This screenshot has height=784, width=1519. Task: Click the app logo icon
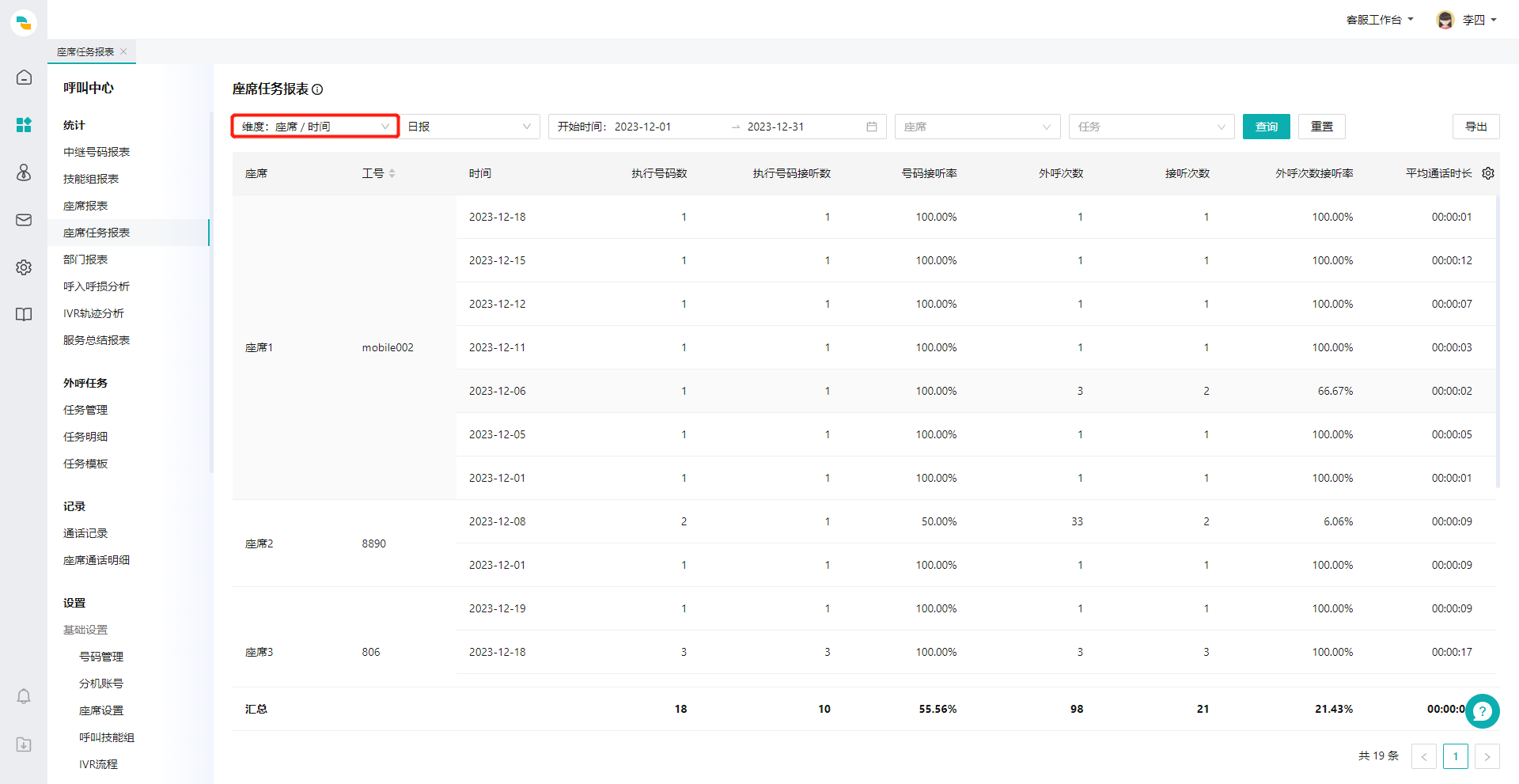coord(24,23)
